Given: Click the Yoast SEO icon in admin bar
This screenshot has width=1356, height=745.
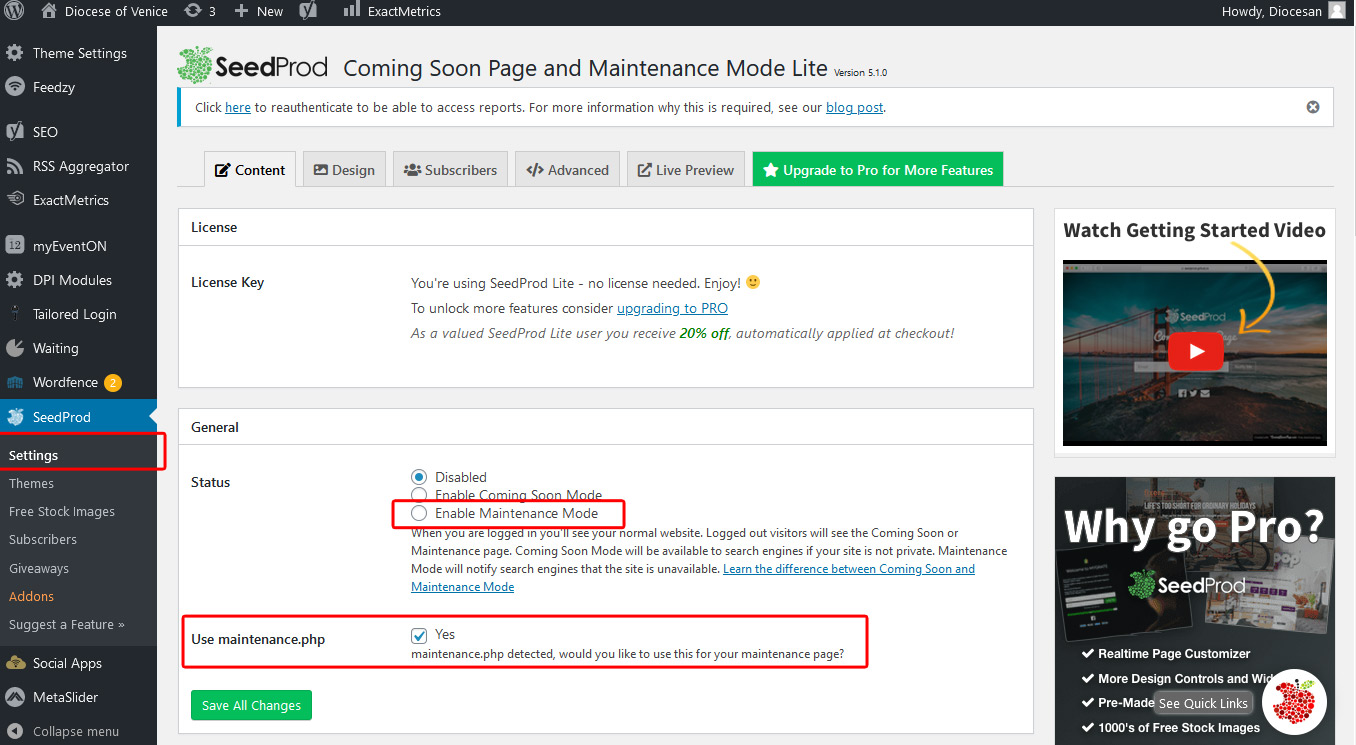Looking at the screenshot, I should pyautogui.click(x=310, y=11).
